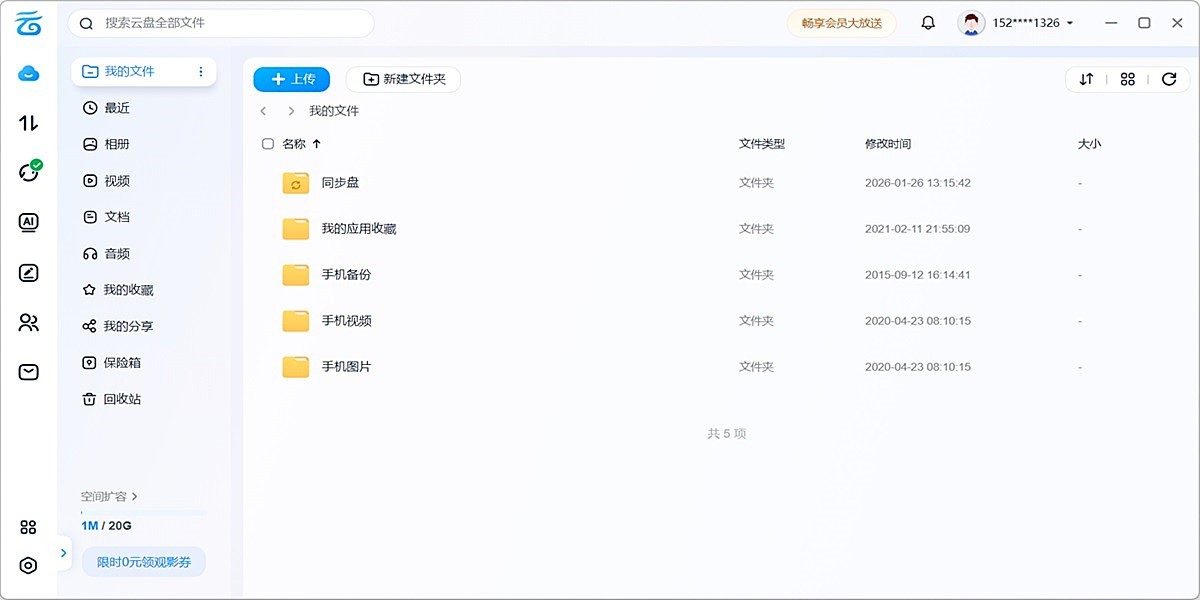This screenshot has height=600, width=1200.
Task: Open the message inbox icon
Action: point(28,371)
